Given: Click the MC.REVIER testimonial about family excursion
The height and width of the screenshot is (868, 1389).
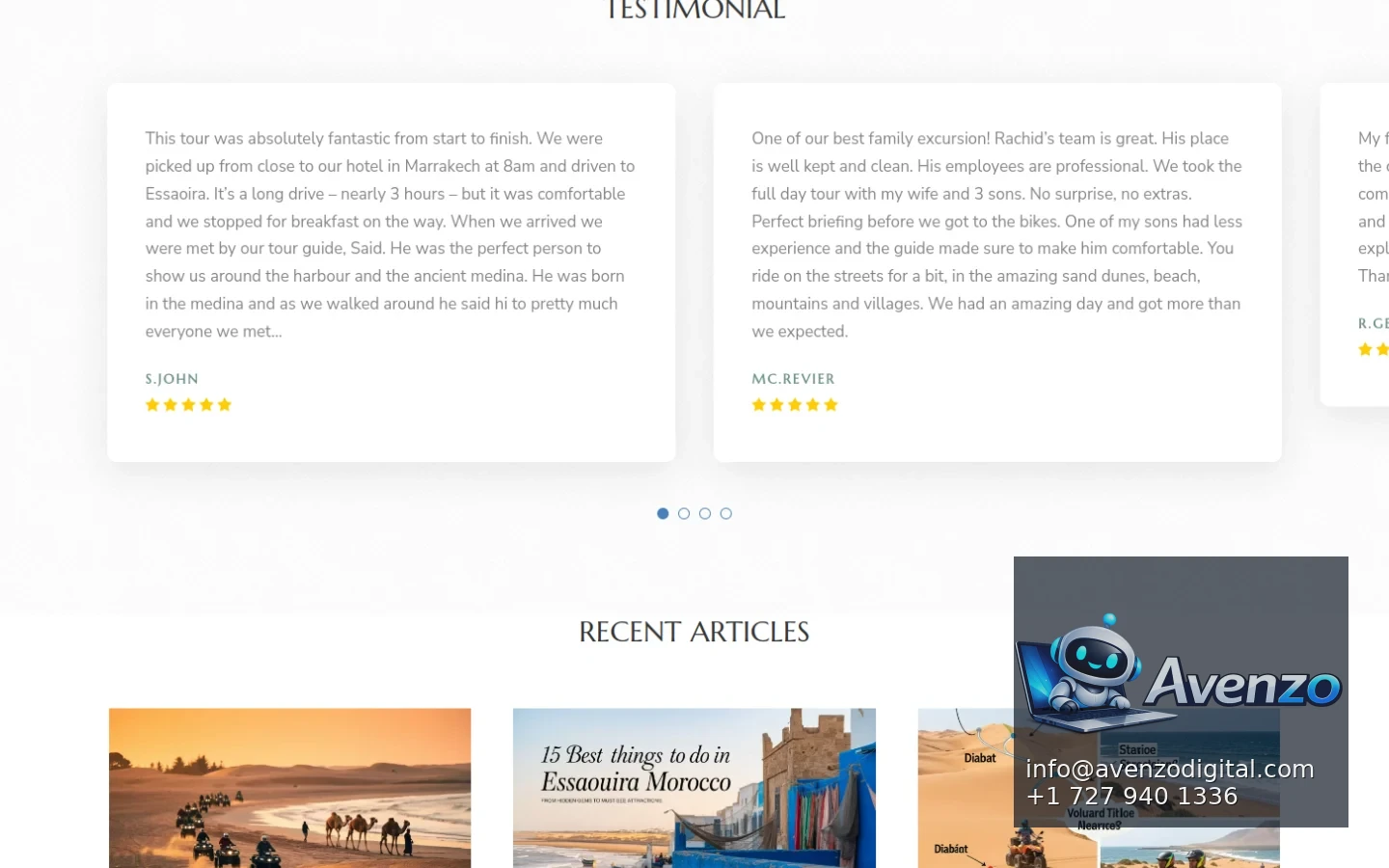Looking at the screenshot, I should point(997,234).
